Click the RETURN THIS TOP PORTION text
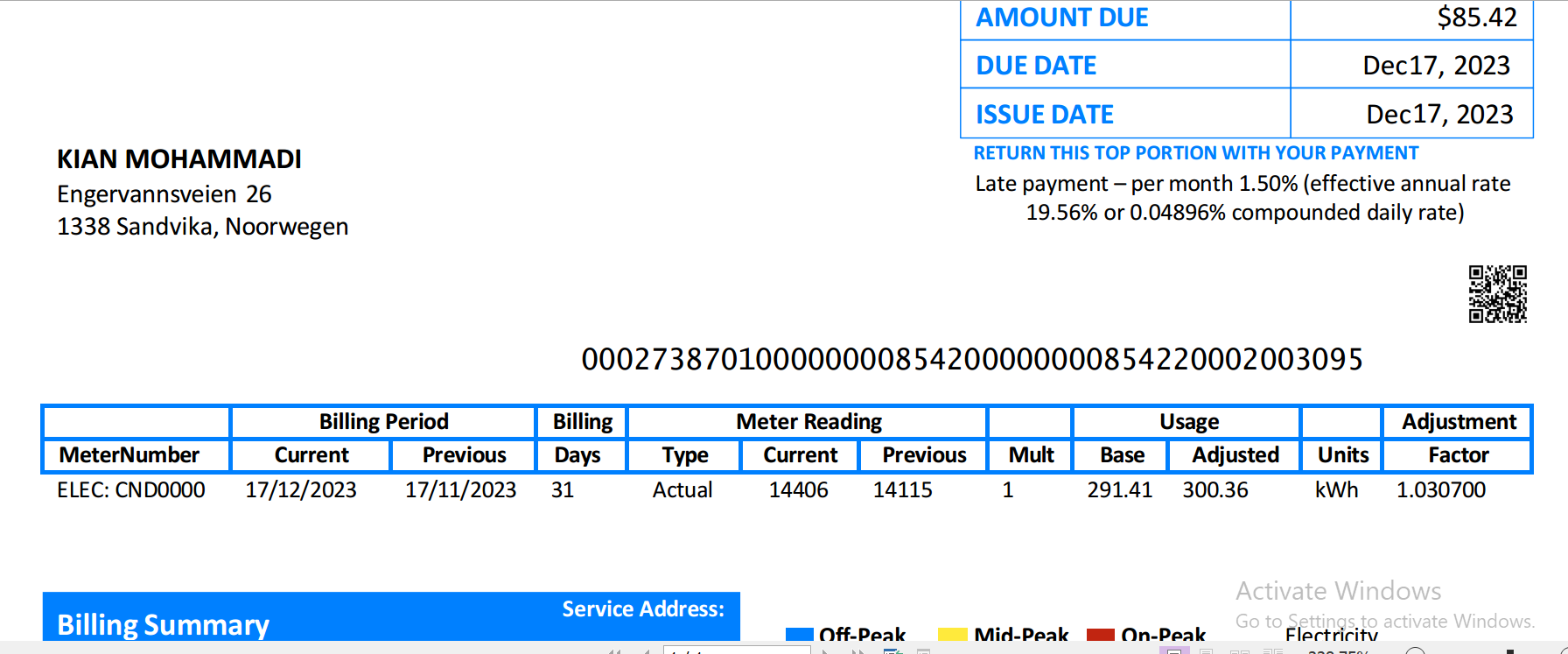This screenshot has width=1568, height=654. click(x=1195, y=152)
